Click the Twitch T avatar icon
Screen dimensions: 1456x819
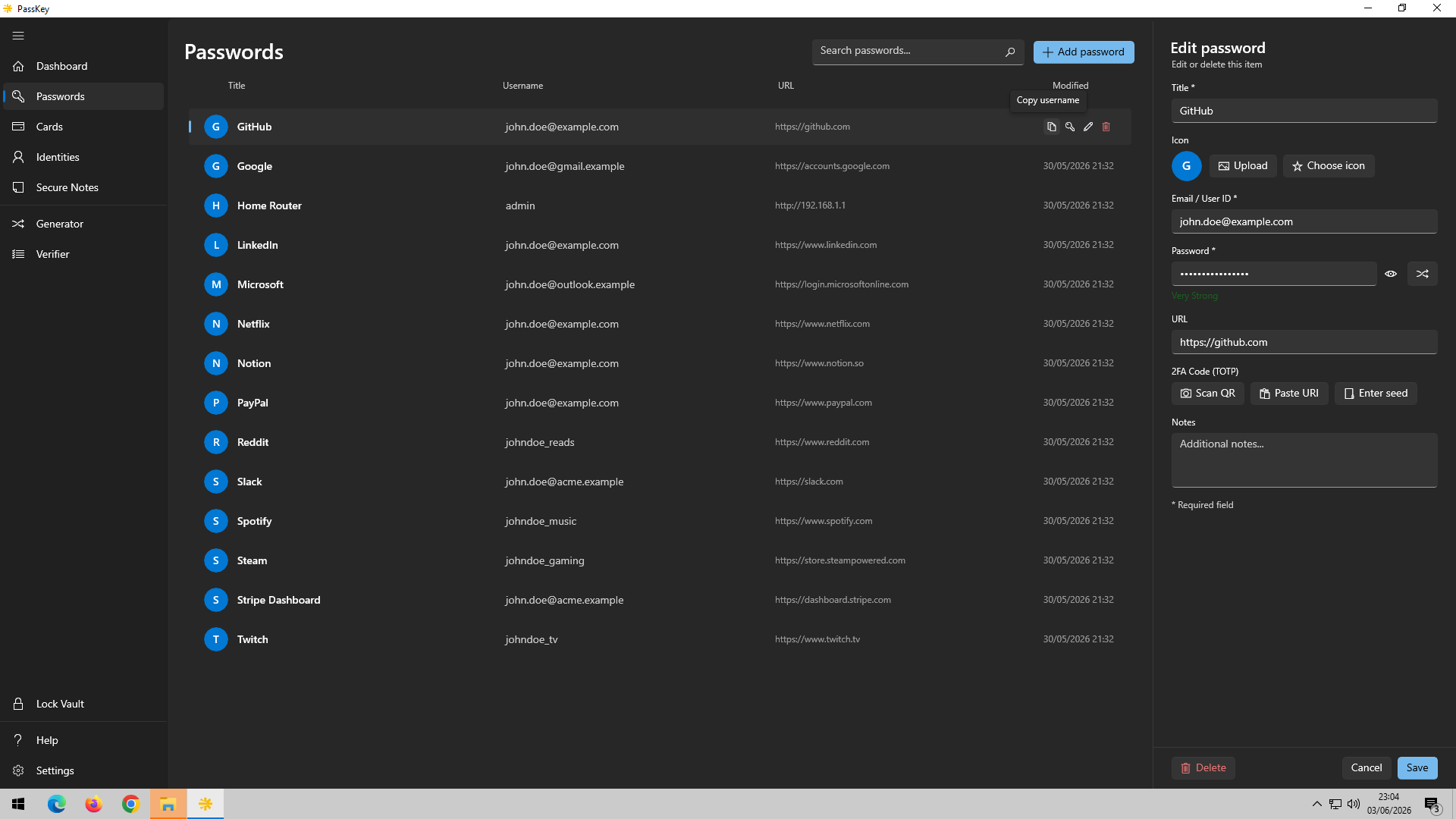[216, 639]
